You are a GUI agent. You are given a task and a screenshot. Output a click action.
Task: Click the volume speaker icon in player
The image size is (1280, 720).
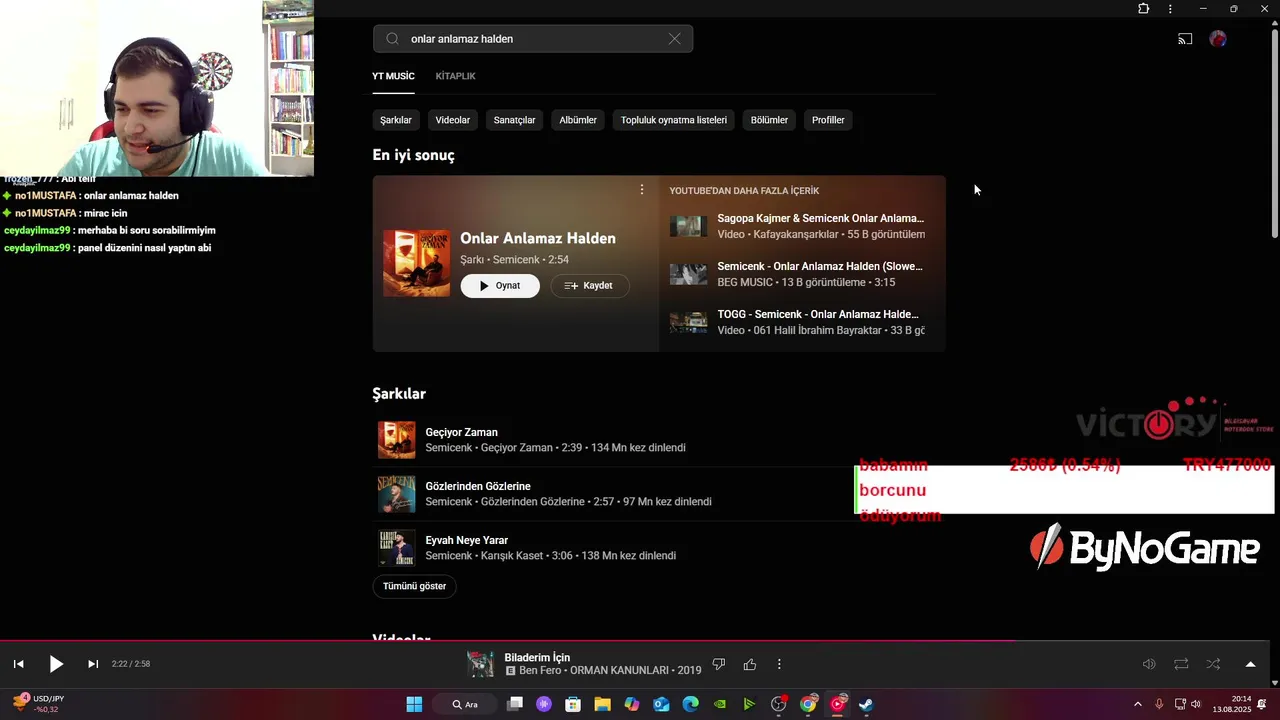point(1149,664)
